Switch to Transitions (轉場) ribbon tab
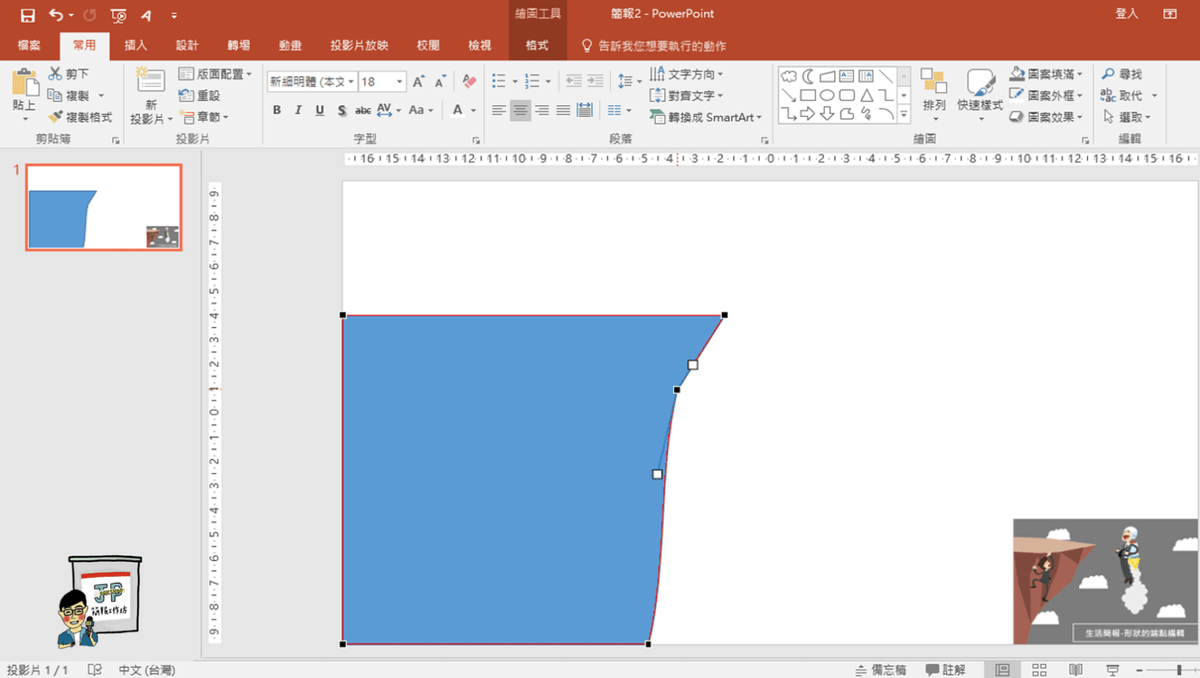Screen dimensions: 1200x678 point(239,46)
